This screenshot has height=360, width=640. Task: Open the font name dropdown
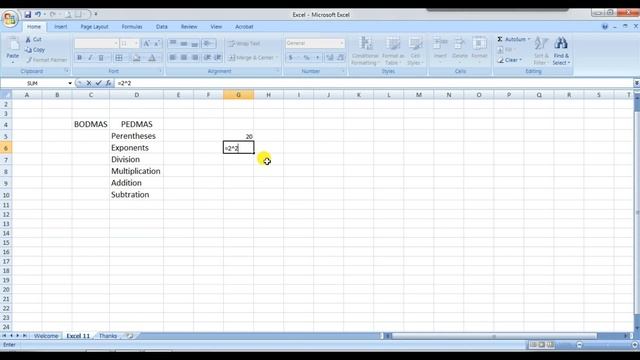coord(116,43)
